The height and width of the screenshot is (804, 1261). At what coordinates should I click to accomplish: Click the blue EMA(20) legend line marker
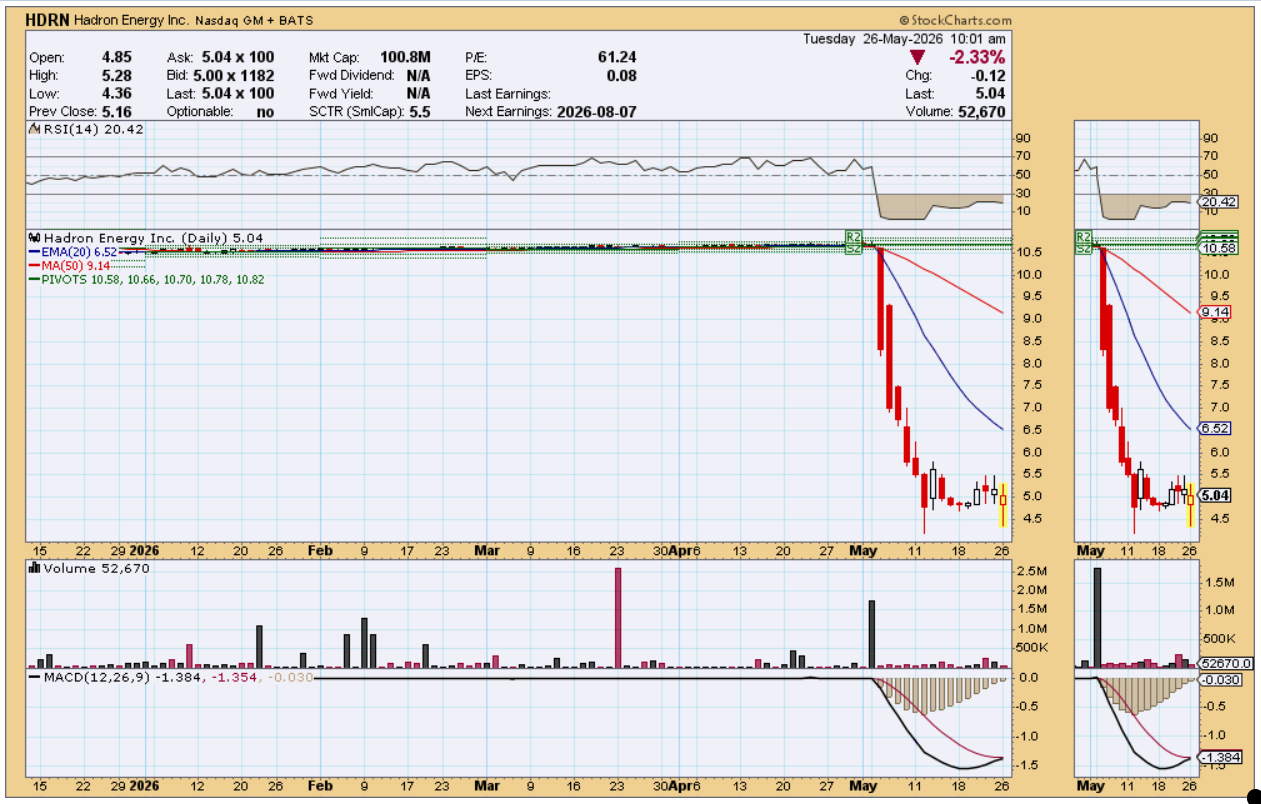pyautogui.click(x=34, y=252)
